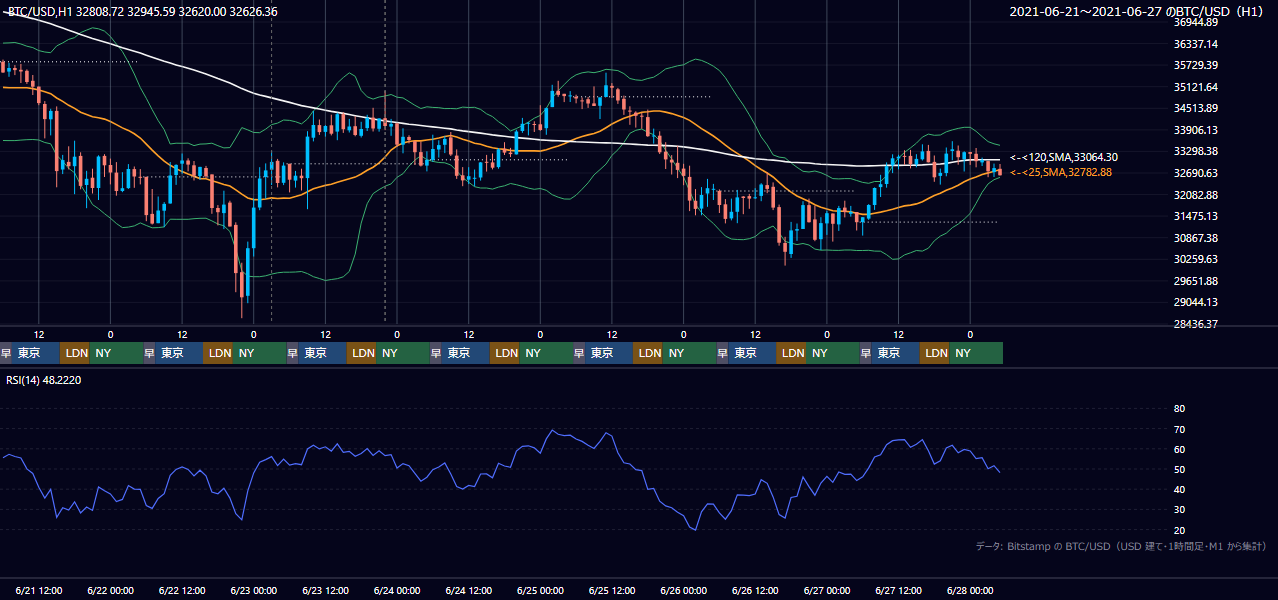Image resolution: width=1278 pixels, height=600 pixels.
Task: Click the Bitstamp data source attribution text
Action: click(1121, 546)
